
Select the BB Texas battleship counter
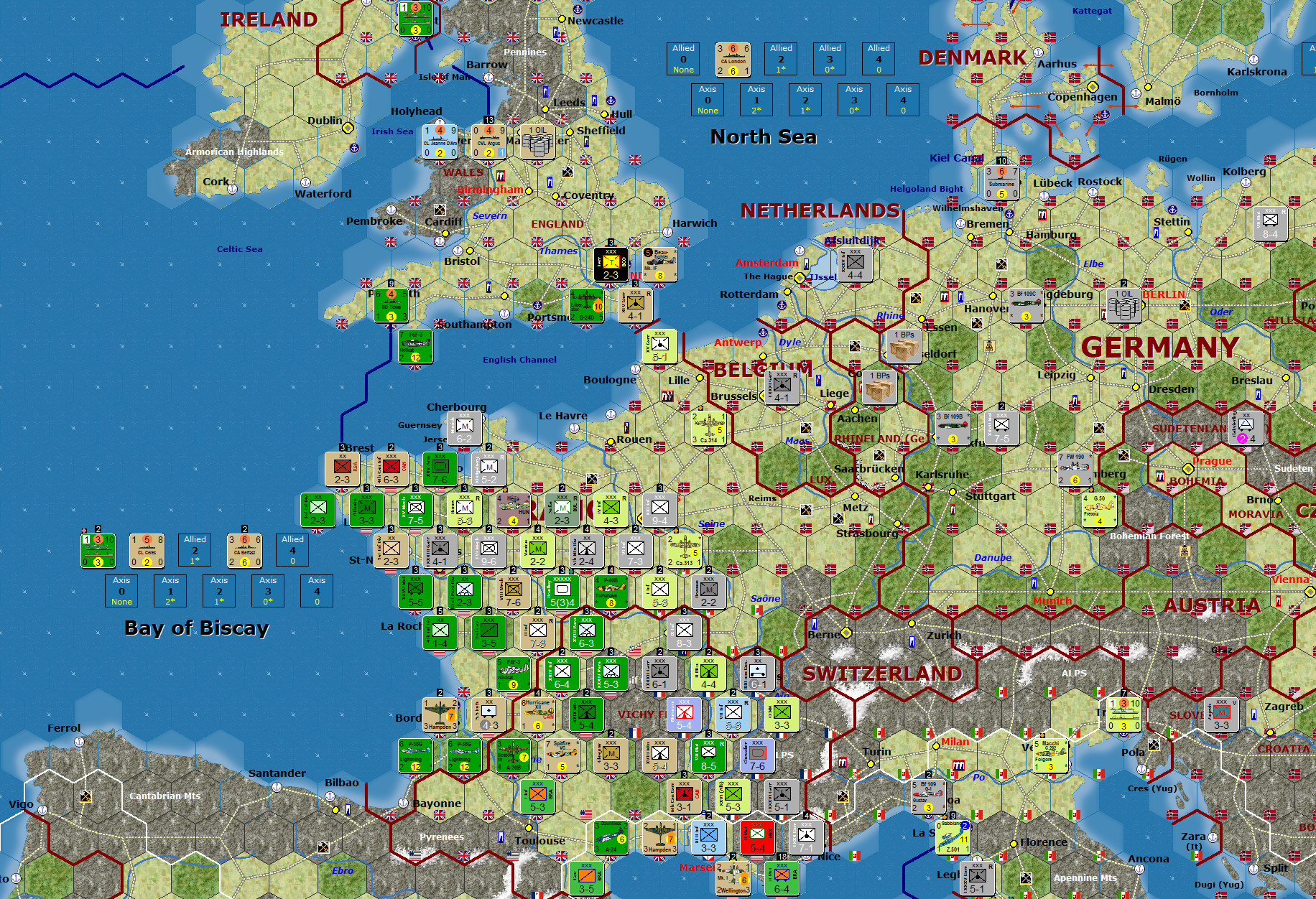click(390, 306)
